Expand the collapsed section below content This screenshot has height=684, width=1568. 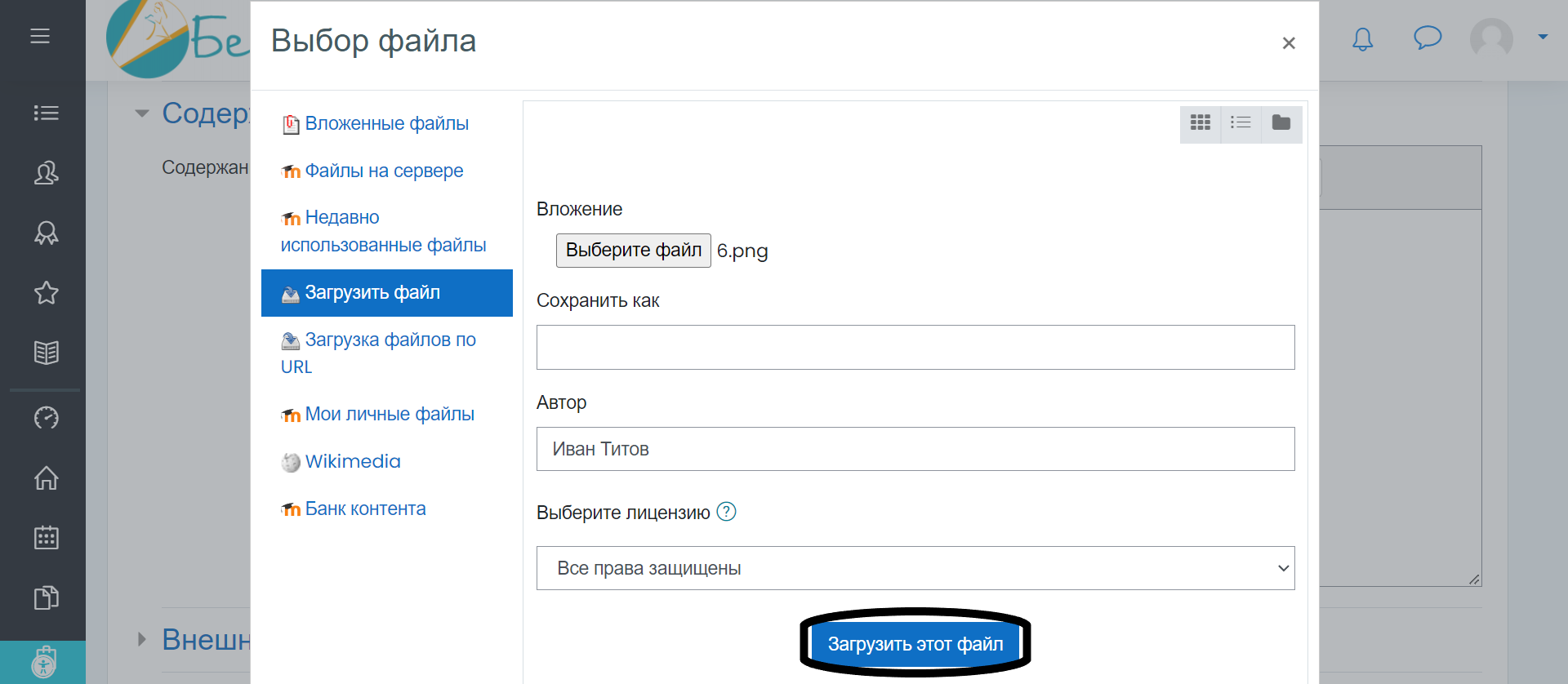click(x=142, y=639)
